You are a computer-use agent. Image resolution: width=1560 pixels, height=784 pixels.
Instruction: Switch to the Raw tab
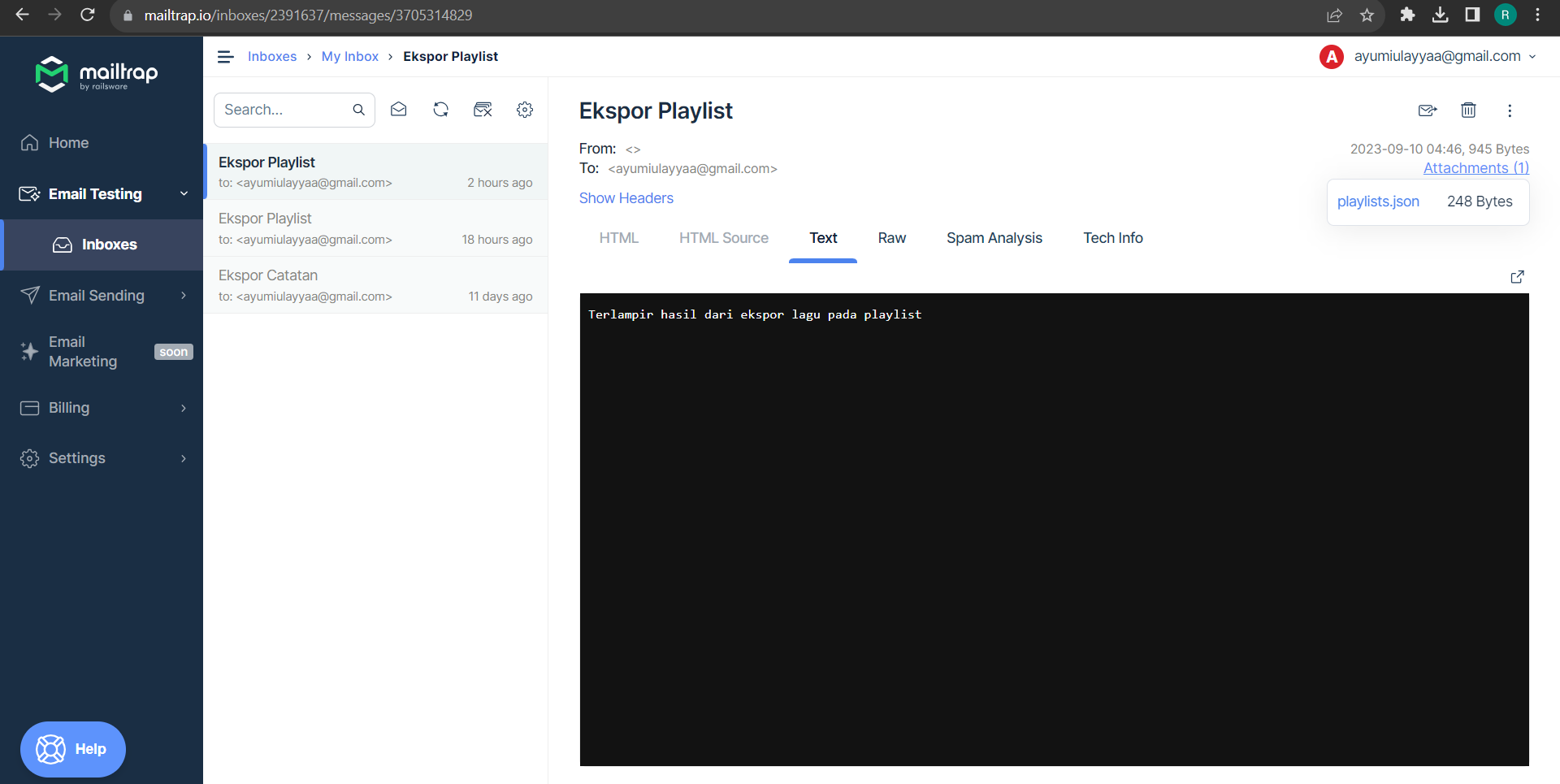coord(891,237)
